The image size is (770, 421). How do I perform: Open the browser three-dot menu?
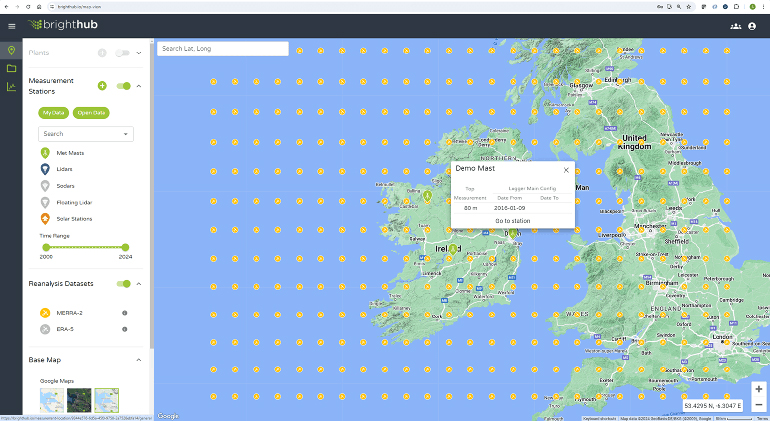tap(764, 7)
